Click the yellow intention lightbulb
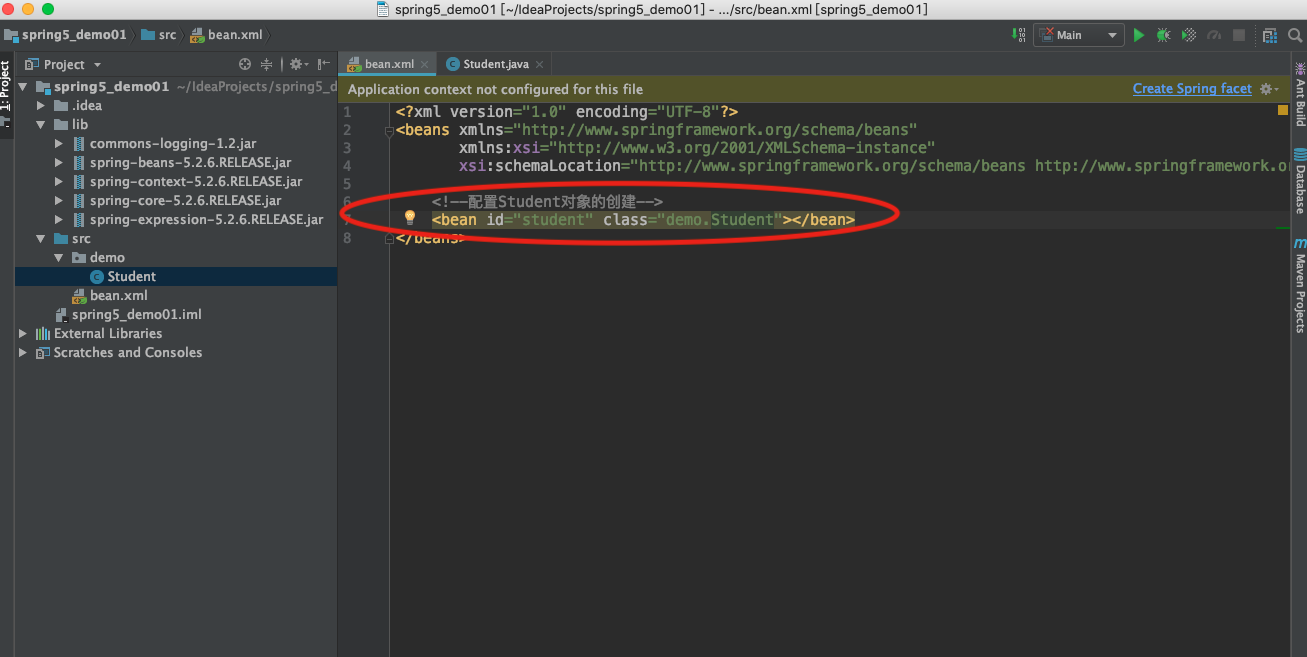 pyautogui.click(x=409, y=218)
